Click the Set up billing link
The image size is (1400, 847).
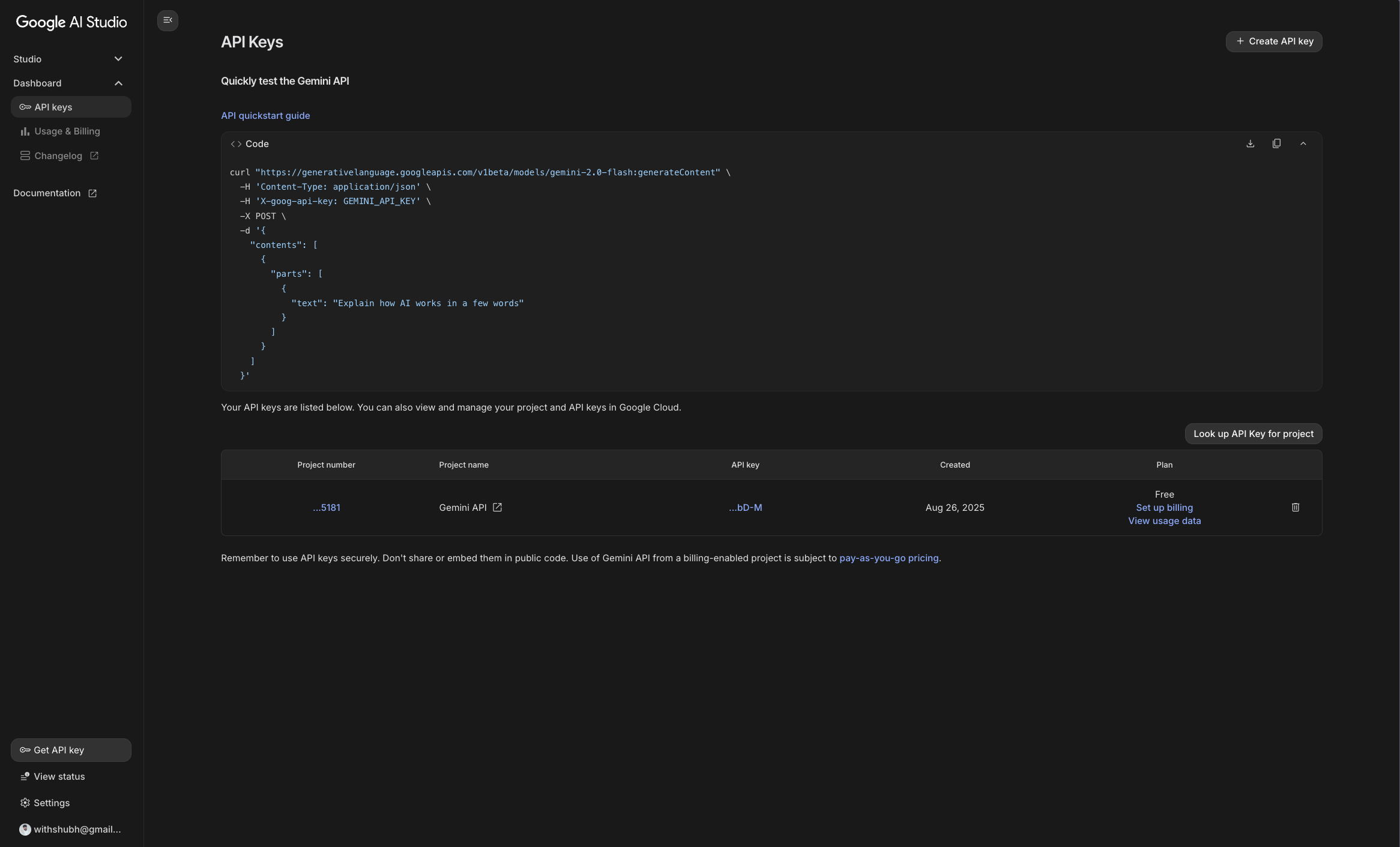1163,508
